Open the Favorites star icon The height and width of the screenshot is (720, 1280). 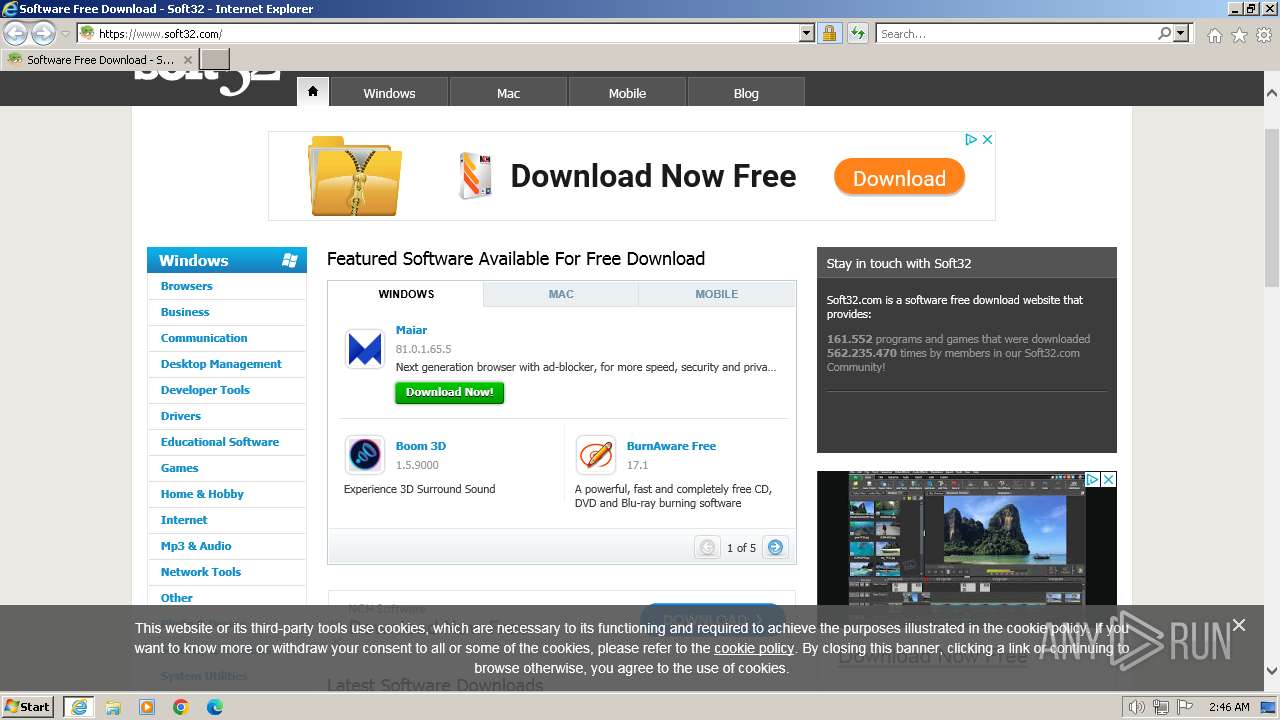1239,35
